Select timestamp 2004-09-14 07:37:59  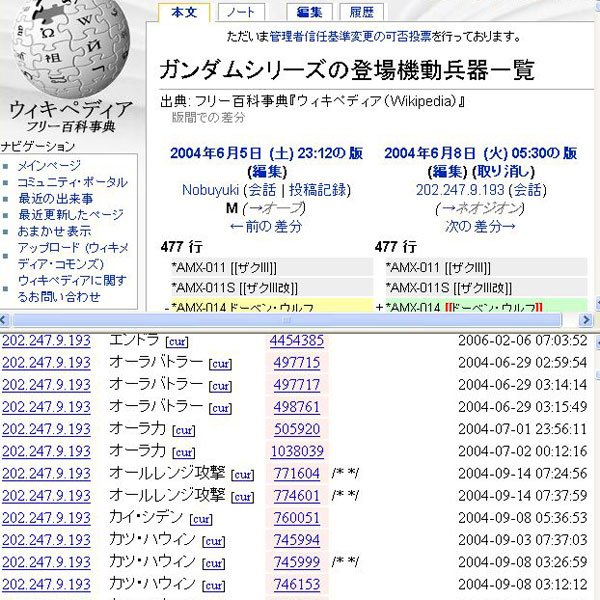pos(522,496)
